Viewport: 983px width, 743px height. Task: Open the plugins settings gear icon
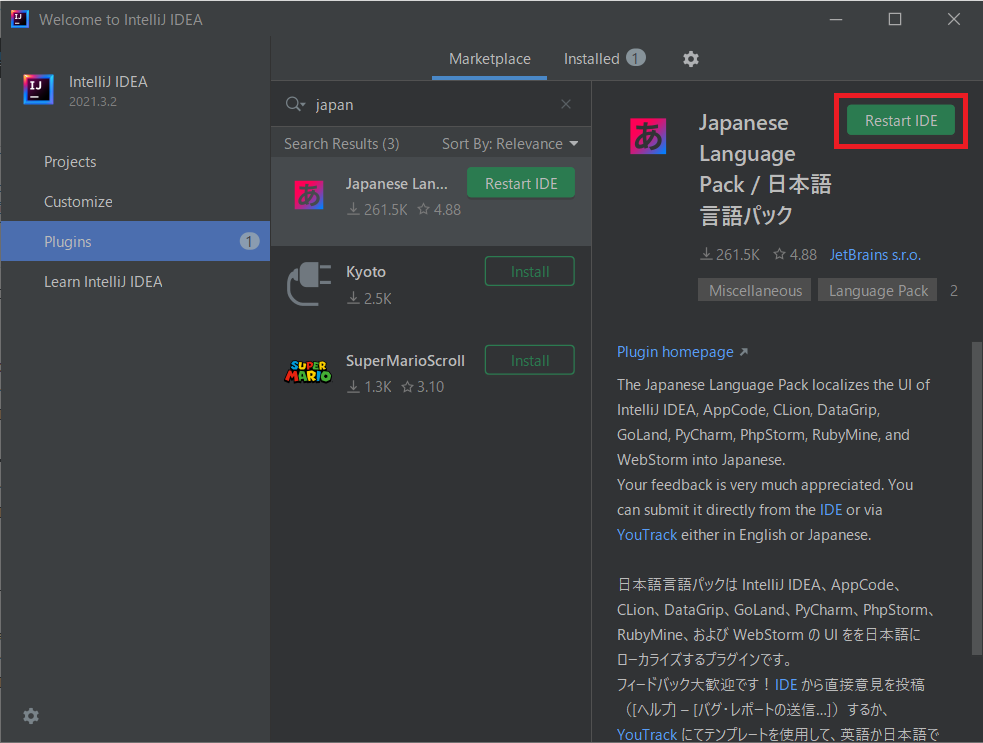(x=690, y=59)
